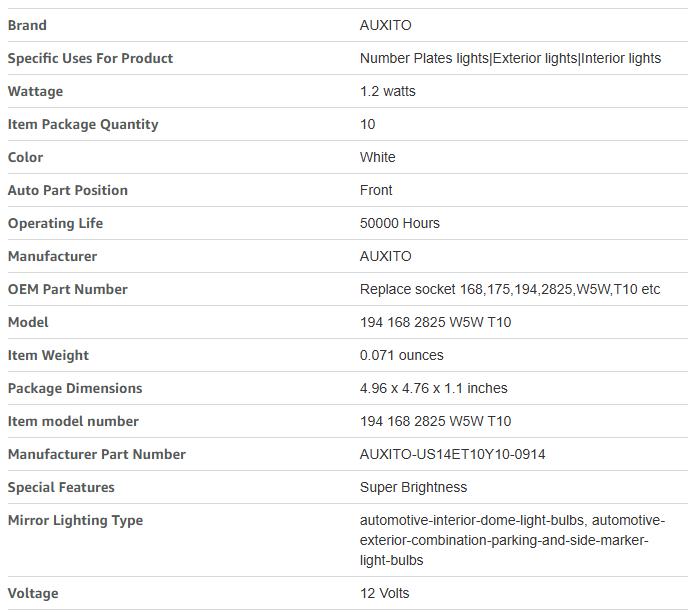Select the 'Super Brightness' special feature

click(x=413, y=487)
